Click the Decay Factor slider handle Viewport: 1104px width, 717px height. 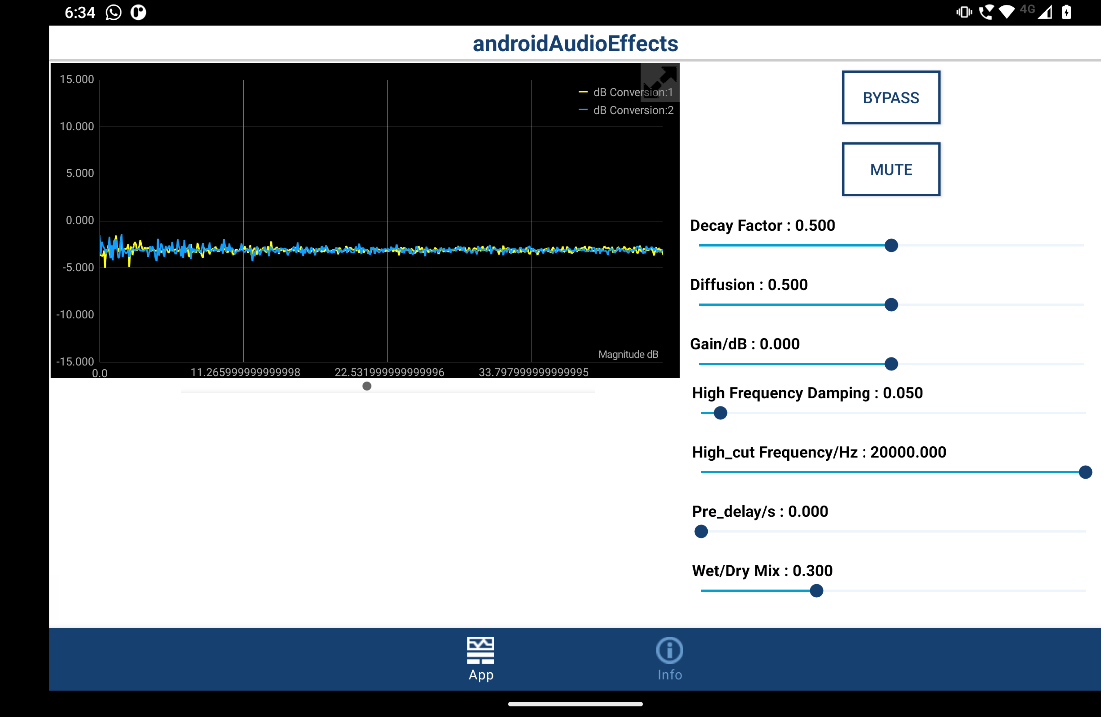click(x=891, y=245)
